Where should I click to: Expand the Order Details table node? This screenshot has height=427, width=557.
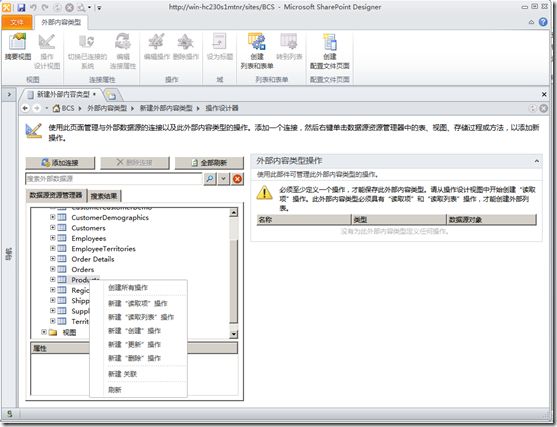pos(52,258)
